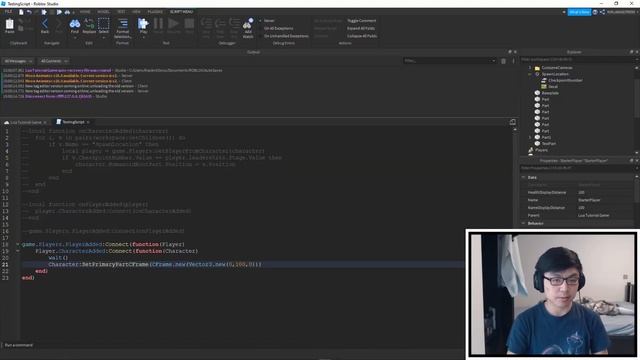Switch to the MODEL ribbon tab
Image resolution: width=640 pixels, height=360 pixels.
pyautogui.click(x=103, y=12)
